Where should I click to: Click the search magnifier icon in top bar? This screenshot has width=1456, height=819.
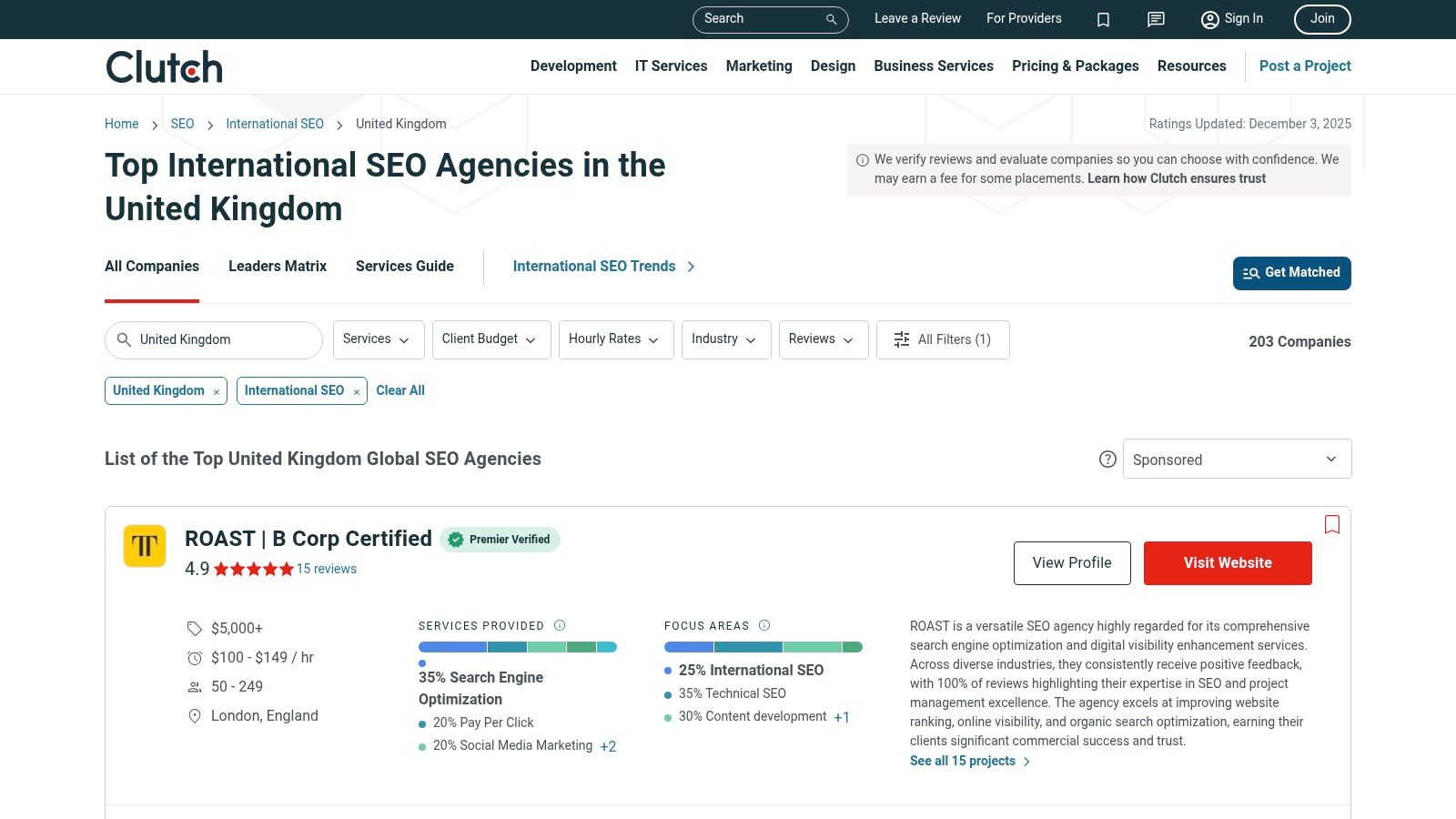[x=831, y=19]
